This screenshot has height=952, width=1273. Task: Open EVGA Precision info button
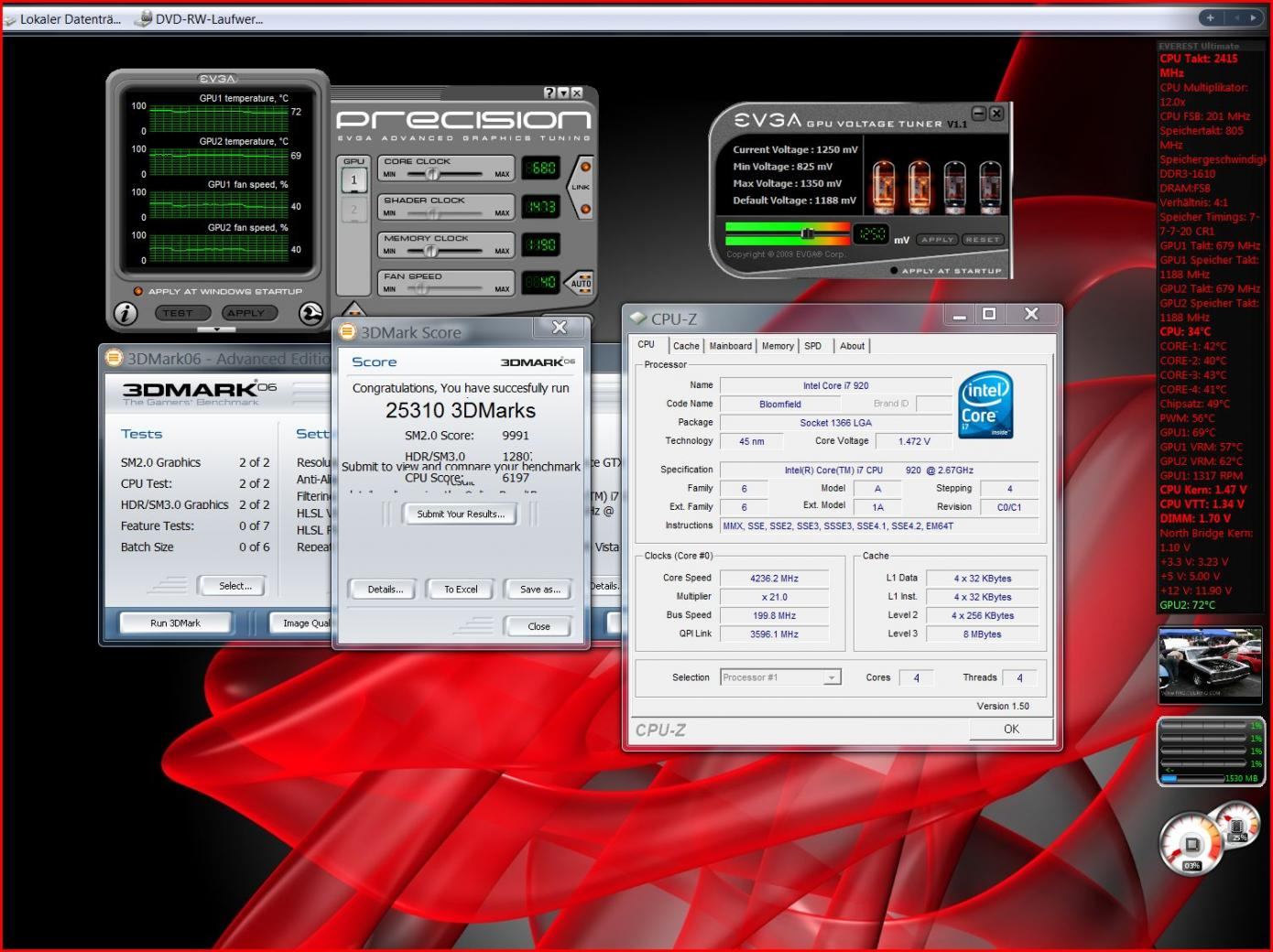125,313
